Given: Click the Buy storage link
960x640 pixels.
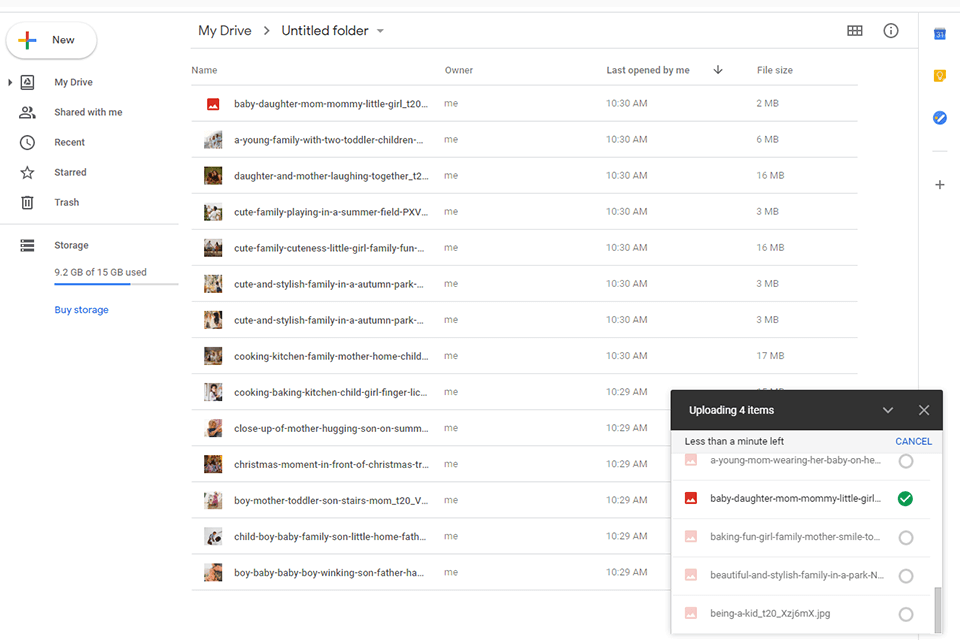Looking at the screenshot, I should pos(81,310).
